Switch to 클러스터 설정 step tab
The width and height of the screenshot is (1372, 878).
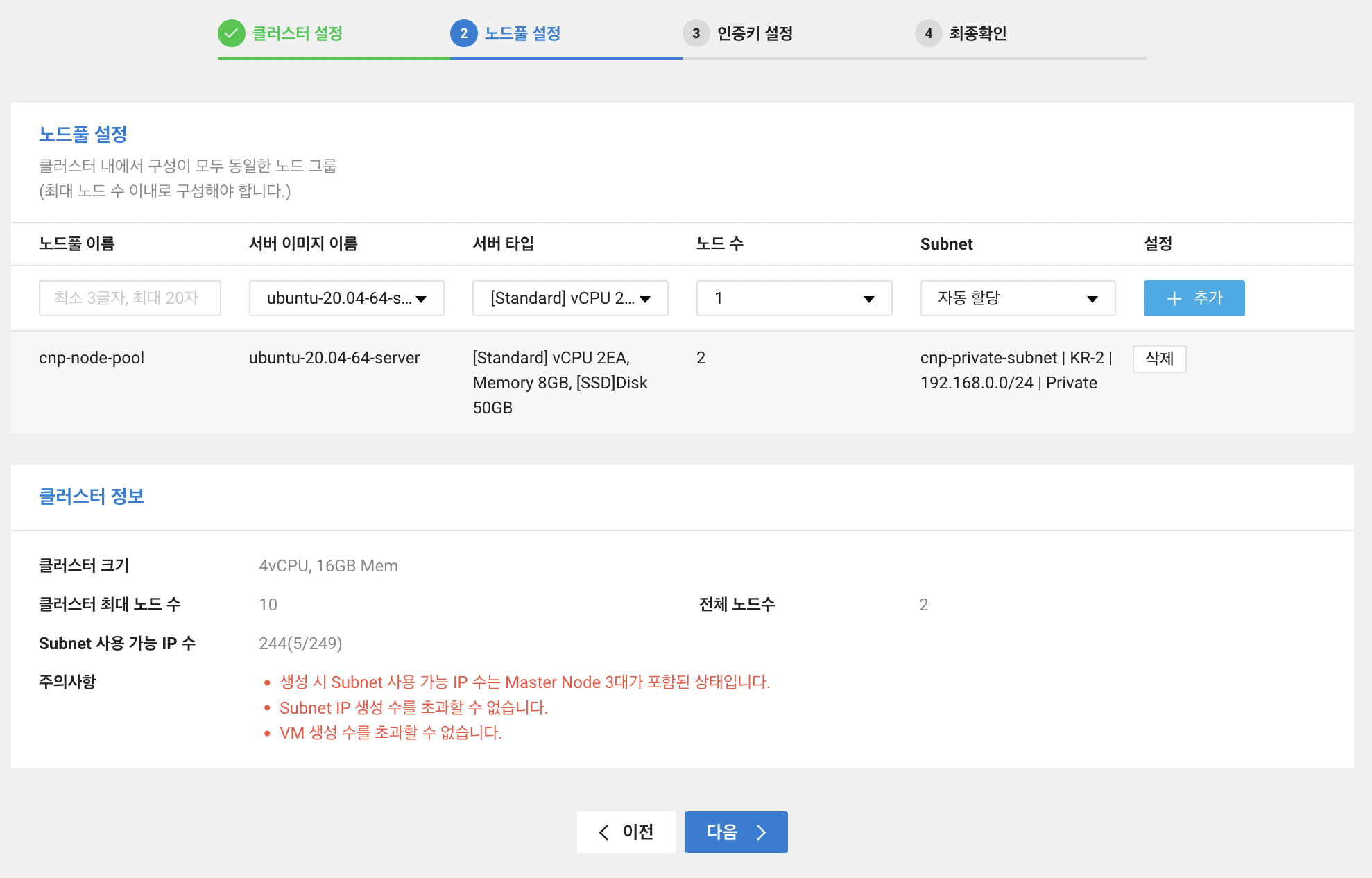(x=297, y=33)
